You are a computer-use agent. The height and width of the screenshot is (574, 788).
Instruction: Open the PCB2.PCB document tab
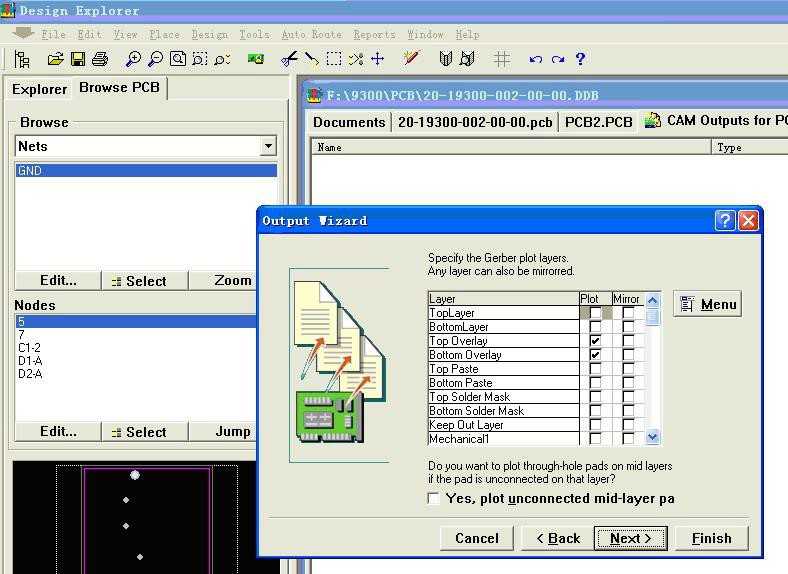(599, 122)
